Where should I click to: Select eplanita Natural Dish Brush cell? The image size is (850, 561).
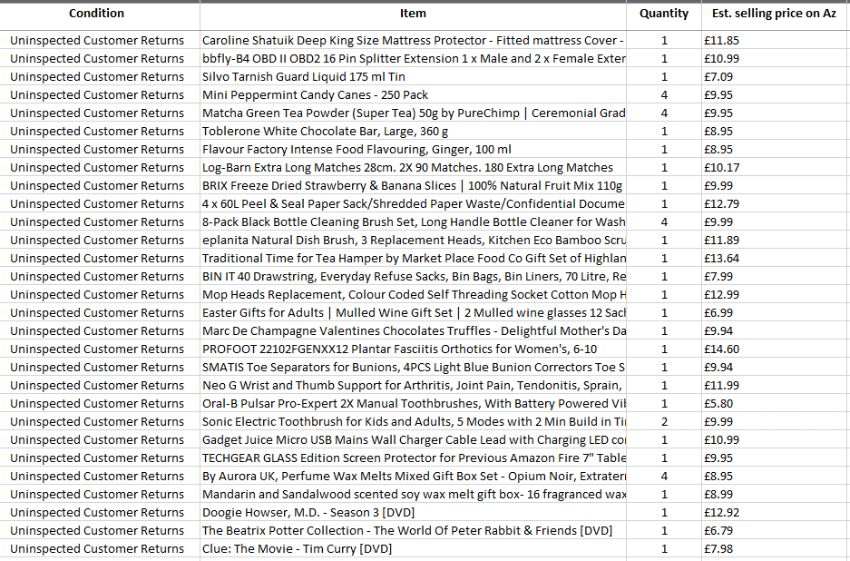pos(413,240)
